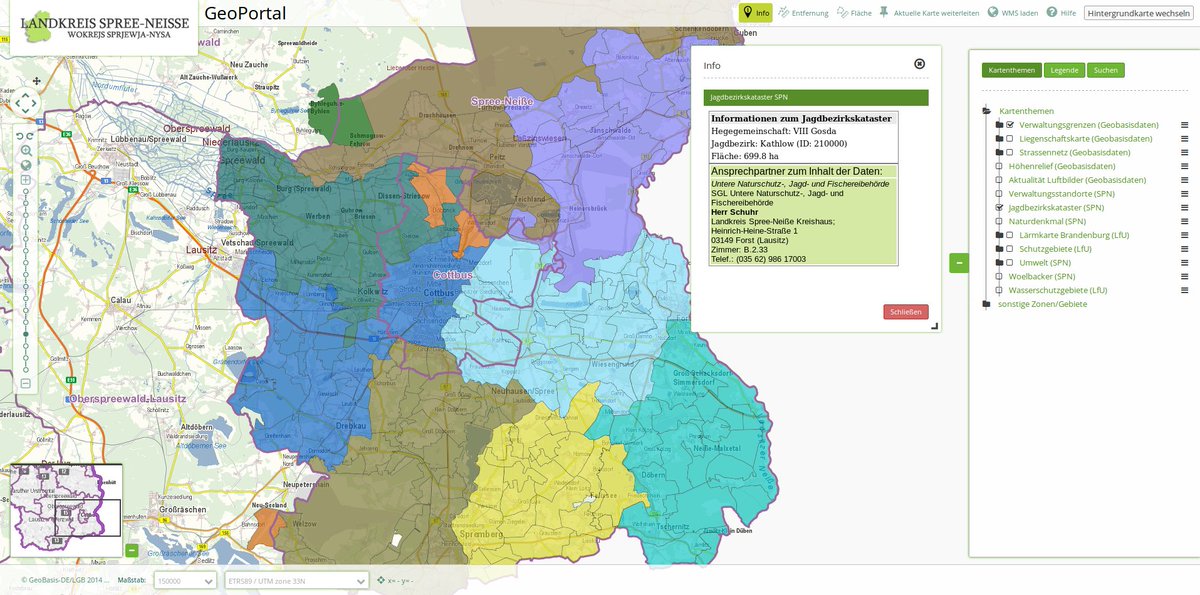Click the Landkreis Spree-Neisse logo

click(x=104, y=26)
